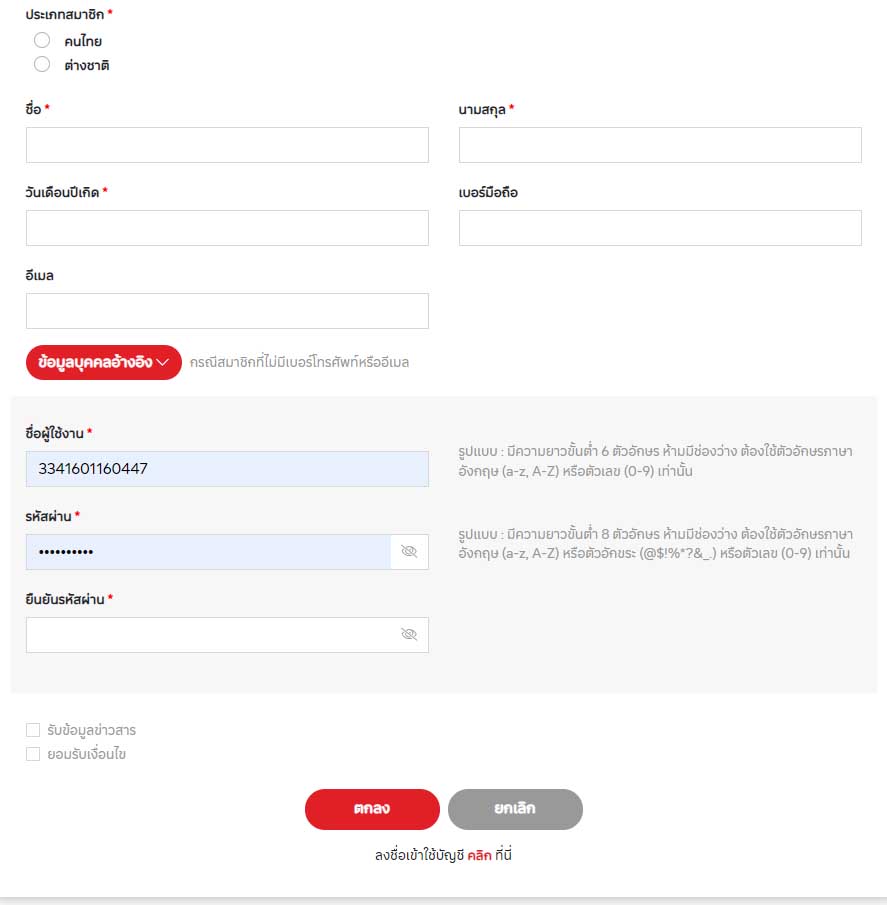Focus the ยืนยันรหัสผ่าน confirm password box
This screenshot has height=905, width=887.
[x=210, y=635]
